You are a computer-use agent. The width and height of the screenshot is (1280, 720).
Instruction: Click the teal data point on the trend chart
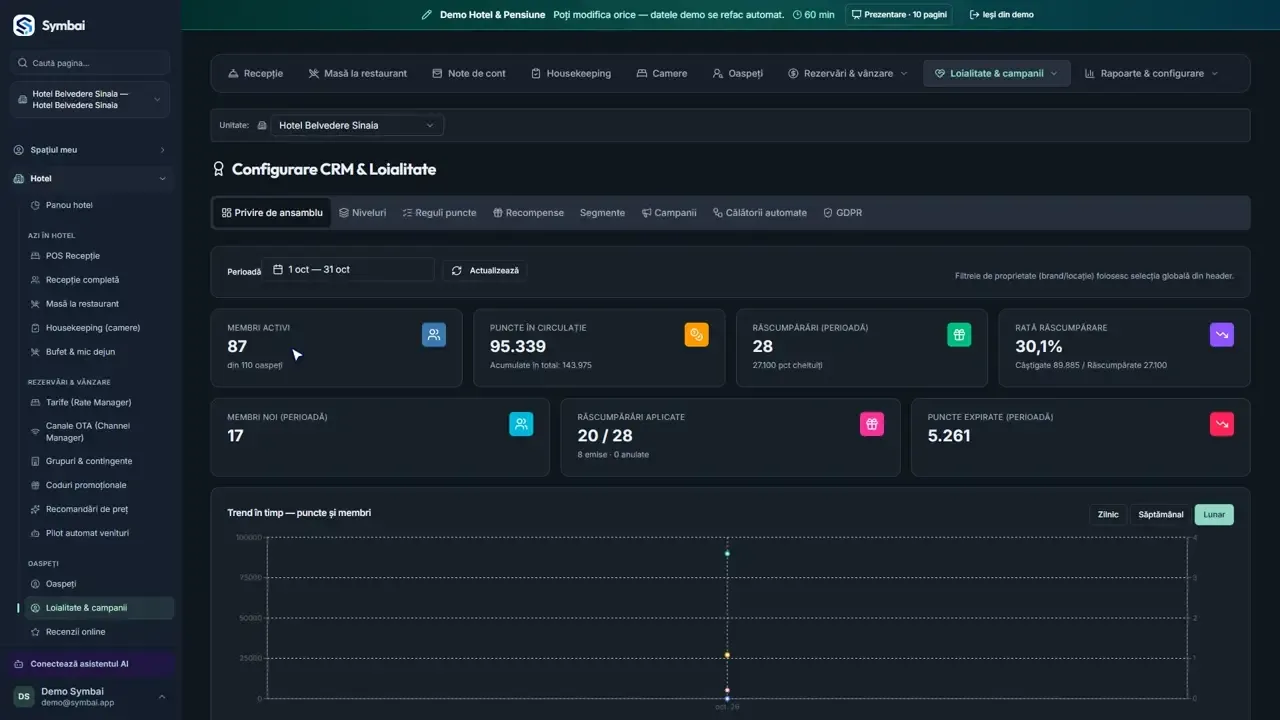(727, 553)
